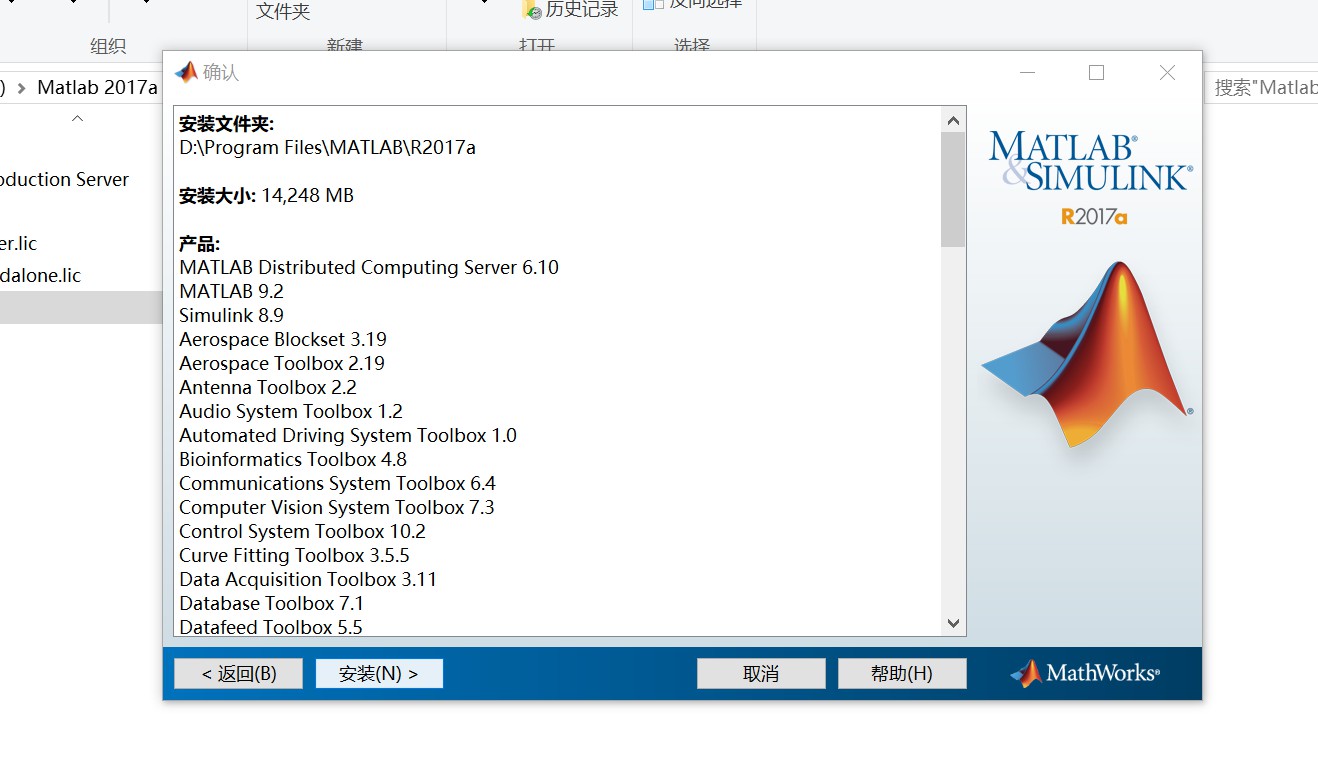Click the scroll up arrow of the product list
Image resolution: width=1318 pixels, height=770 pixels.
pos(953,120)
